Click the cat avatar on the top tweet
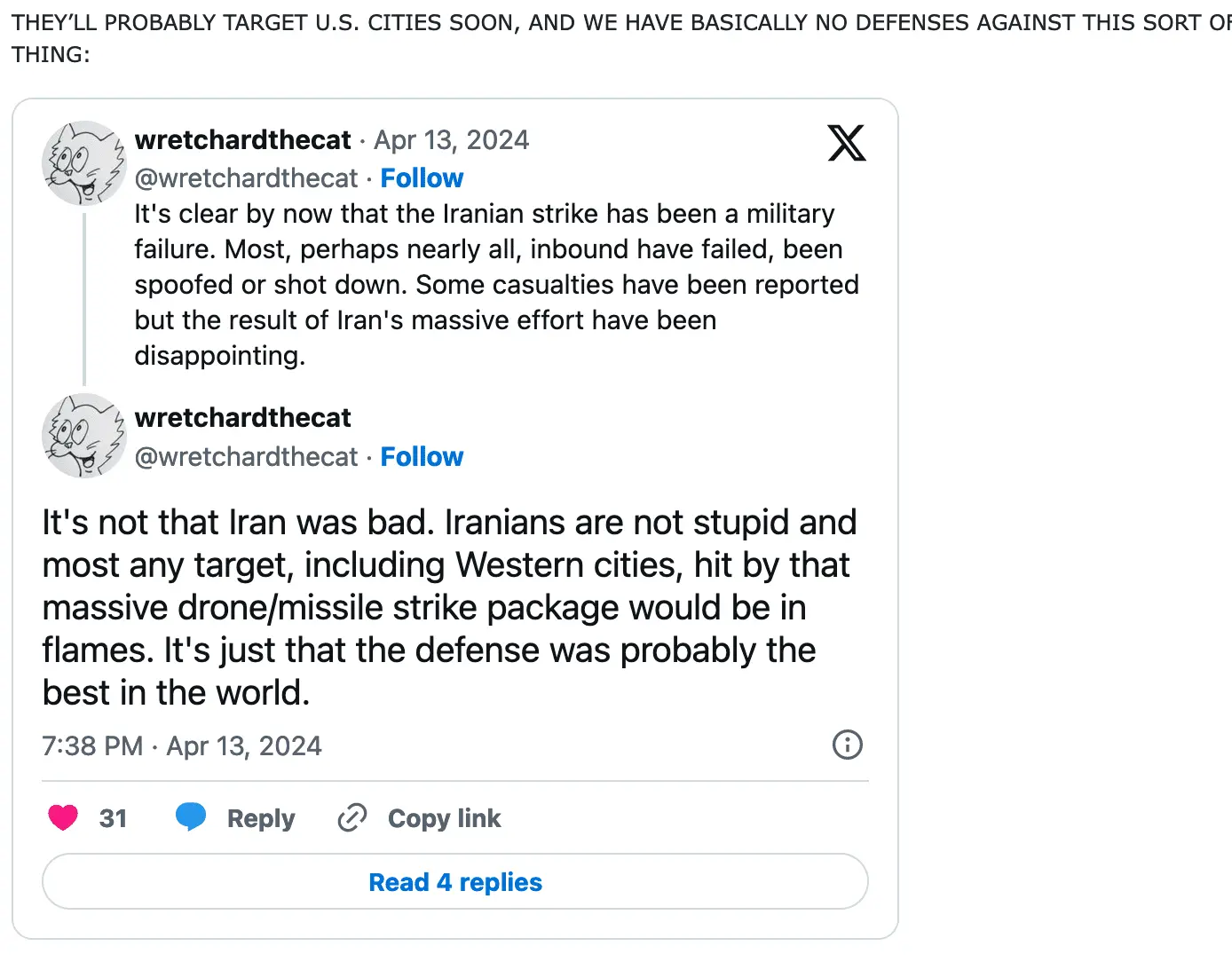The image size is (1232, 962). coord(84,163)
